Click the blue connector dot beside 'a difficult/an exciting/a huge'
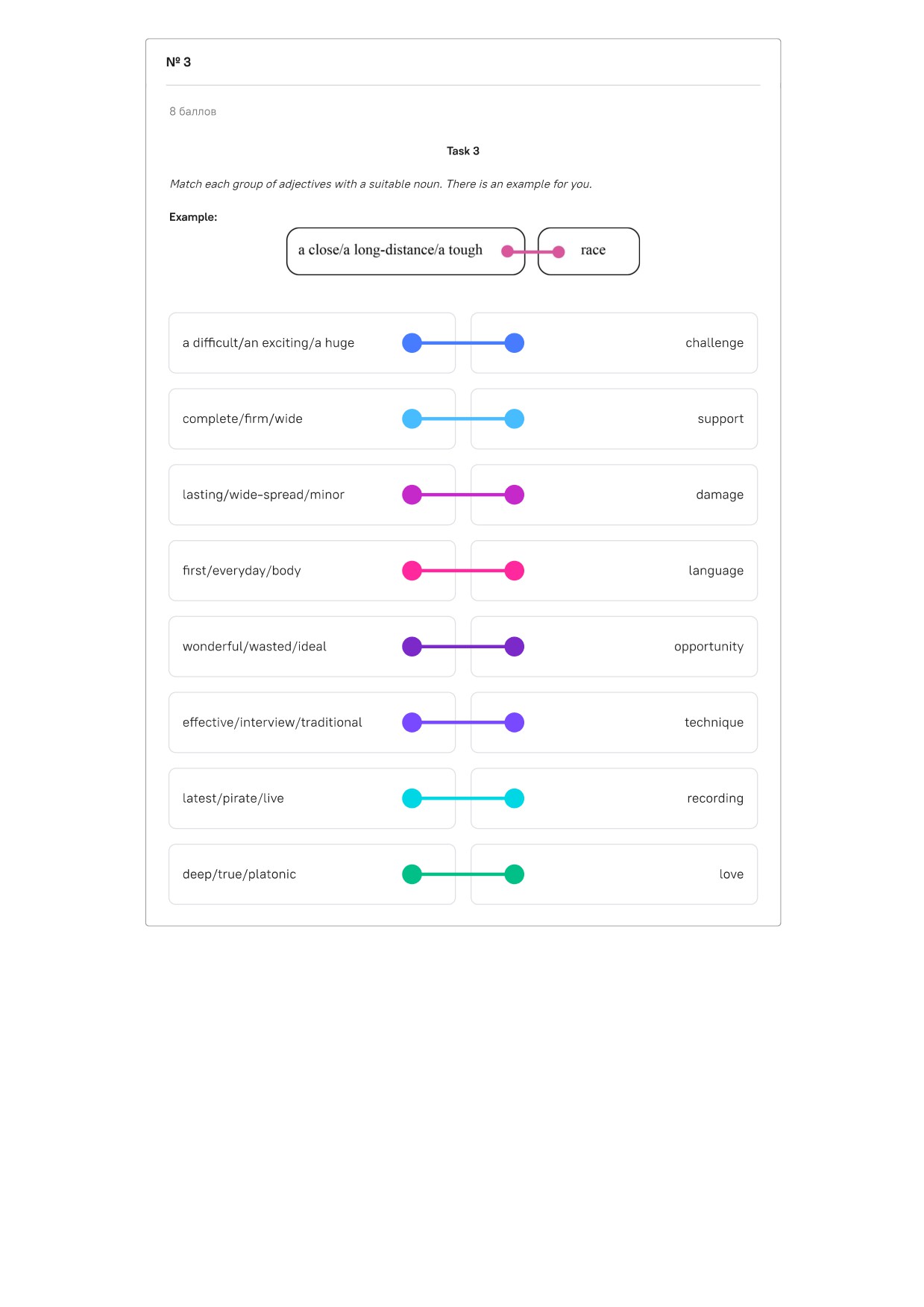The height and width of the screenshot is (1307, 924). tap(412, 343)
